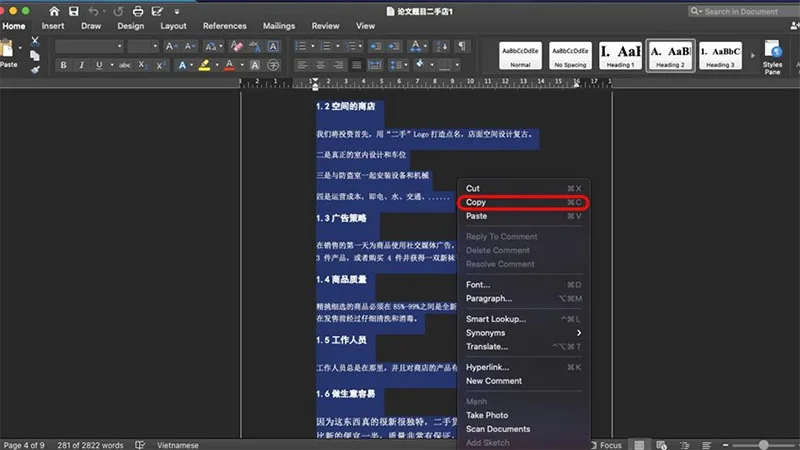Switch to Outline view in status bar
The image size is (800, 450).
(685, 445)
